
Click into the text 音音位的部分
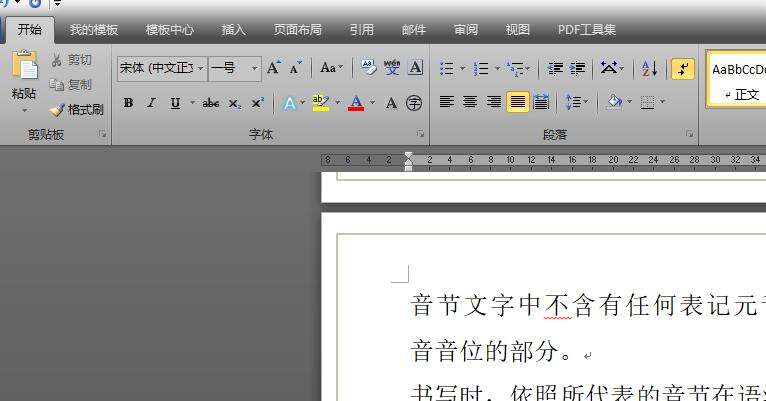pyautogui.click(x=484, y=351)
